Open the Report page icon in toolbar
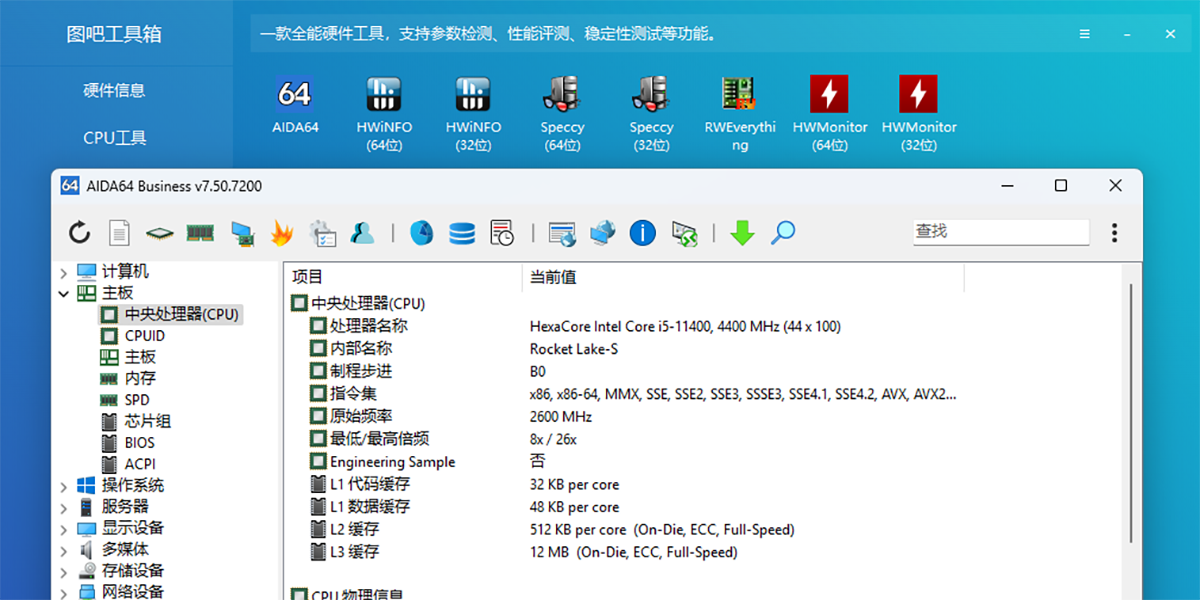Image resolution: width=1200 pixels, height=600 pixels. [119, 233]
